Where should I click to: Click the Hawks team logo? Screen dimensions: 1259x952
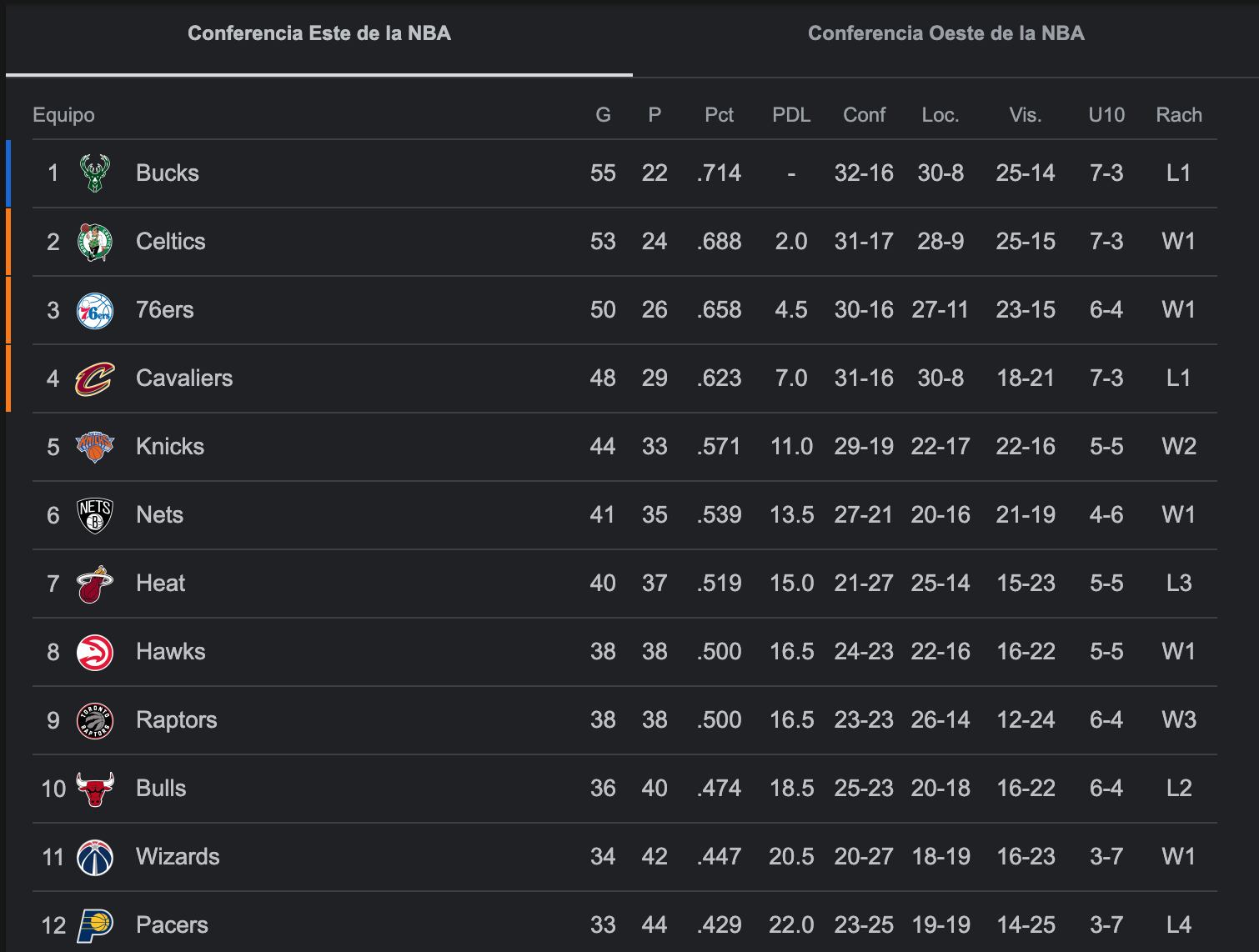(94, 652)
